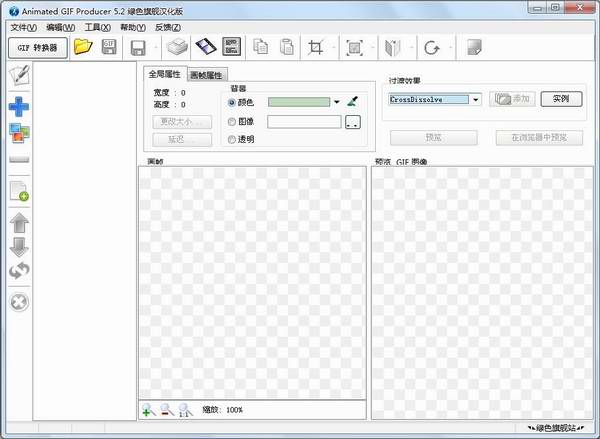Click the 实例 button

561,99
